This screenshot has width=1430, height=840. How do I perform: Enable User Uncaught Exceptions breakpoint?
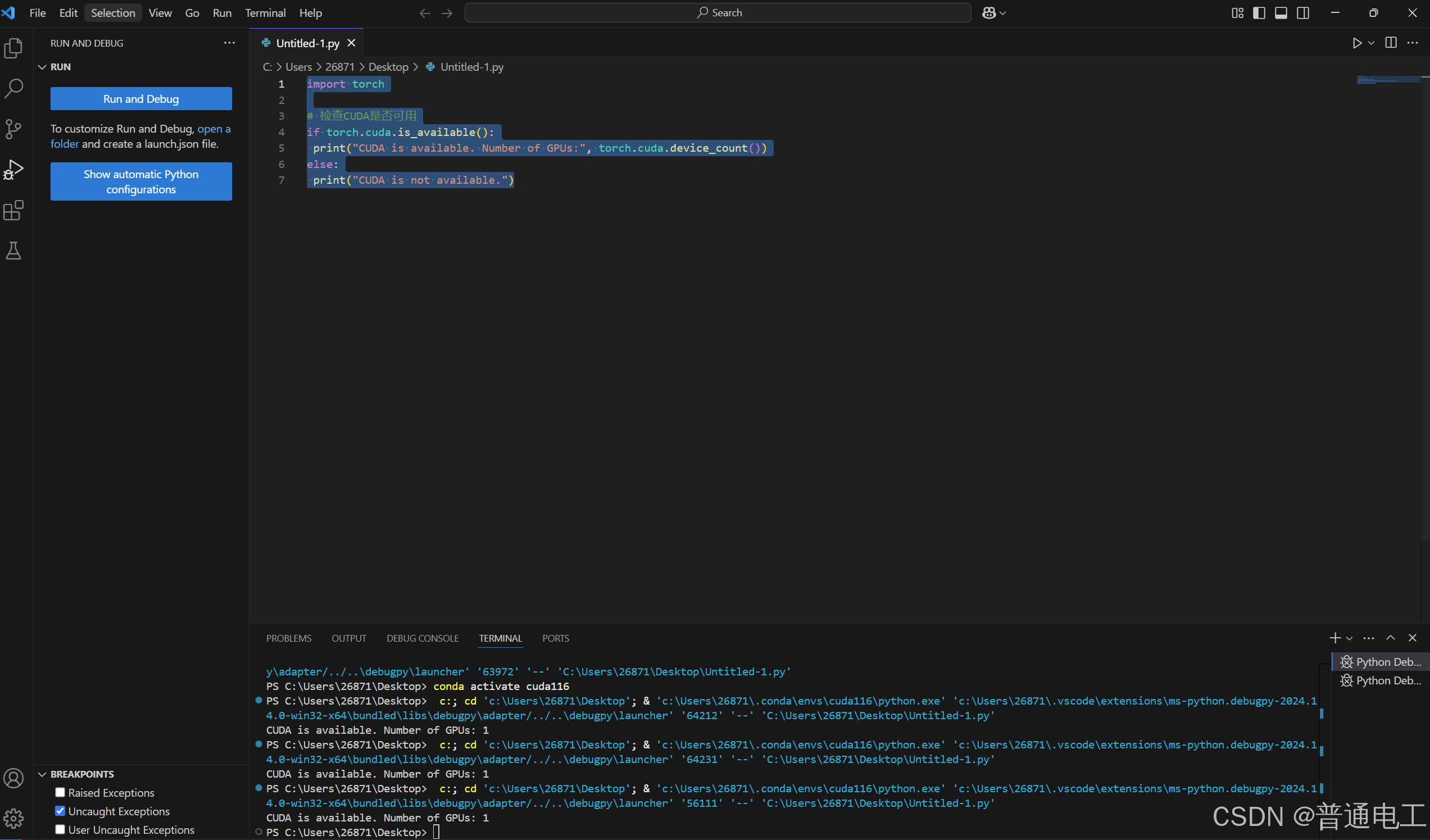tap(60, 829)
